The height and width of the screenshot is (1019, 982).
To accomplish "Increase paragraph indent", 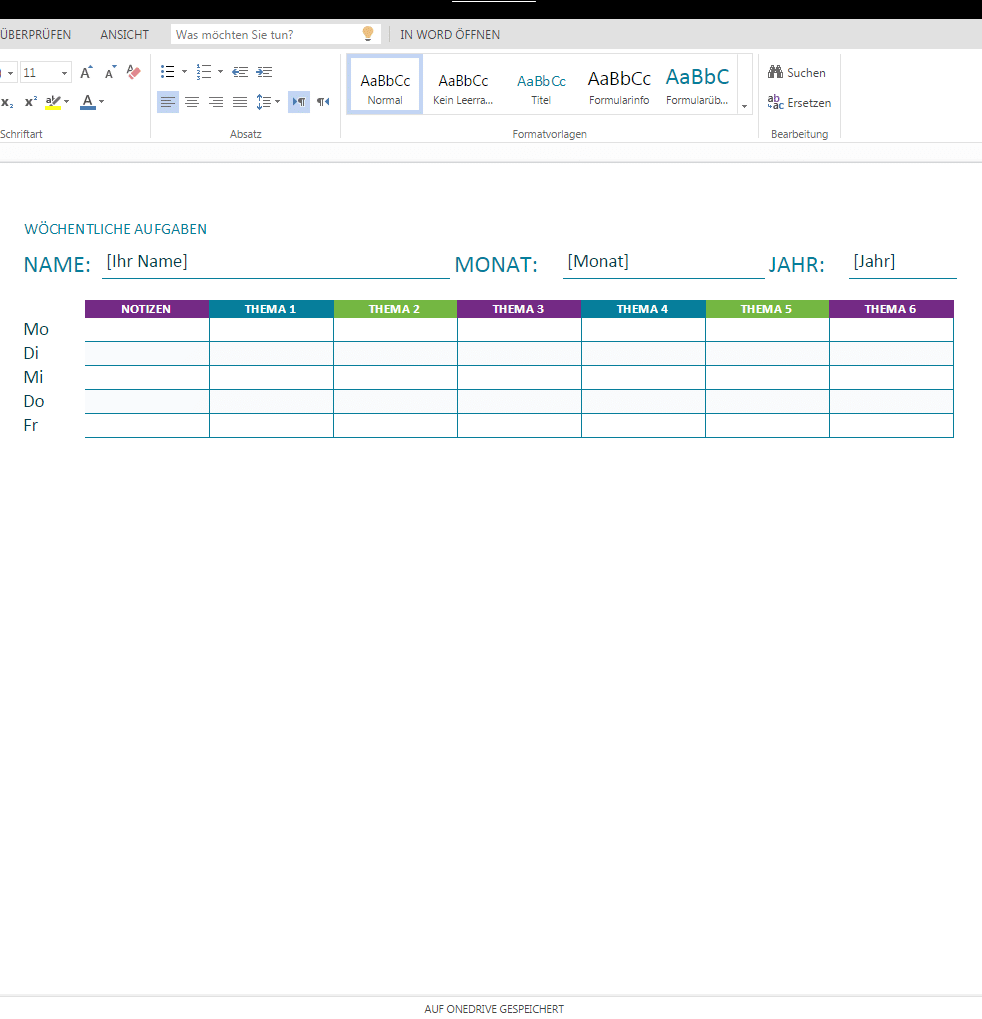I will click(265, 71).
